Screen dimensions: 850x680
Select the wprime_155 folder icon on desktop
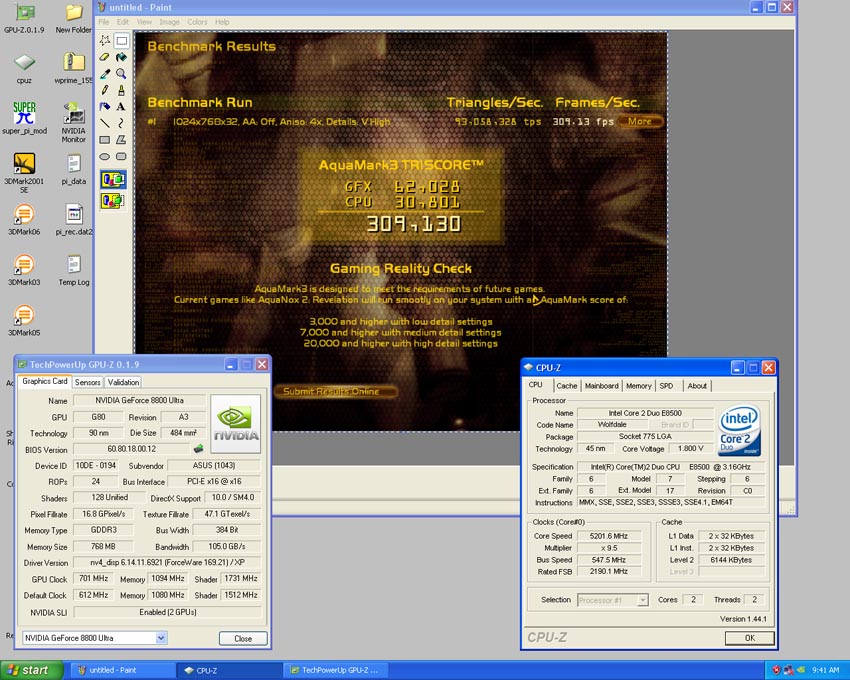tap(74, 68)
